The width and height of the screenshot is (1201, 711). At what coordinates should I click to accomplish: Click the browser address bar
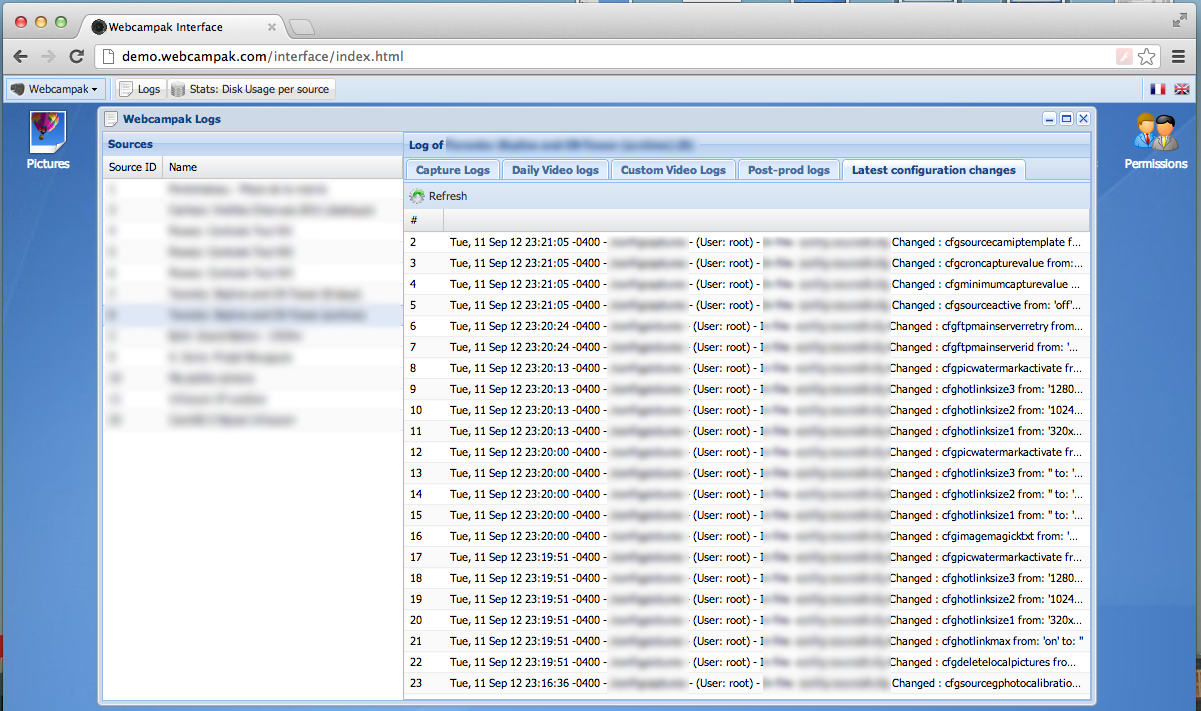coord(600,56)
